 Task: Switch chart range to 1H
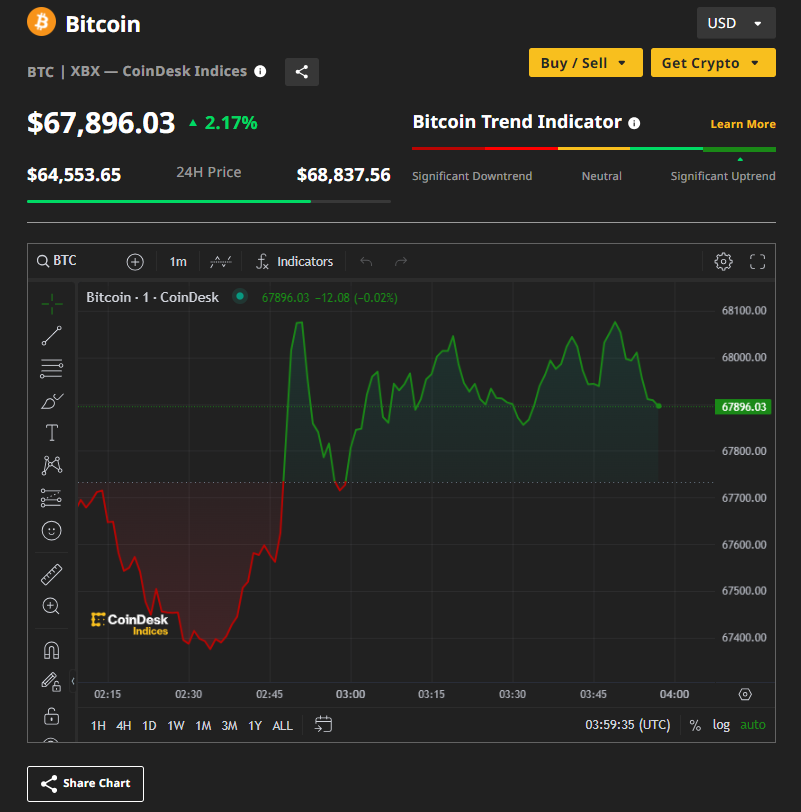tap(98, 726)
